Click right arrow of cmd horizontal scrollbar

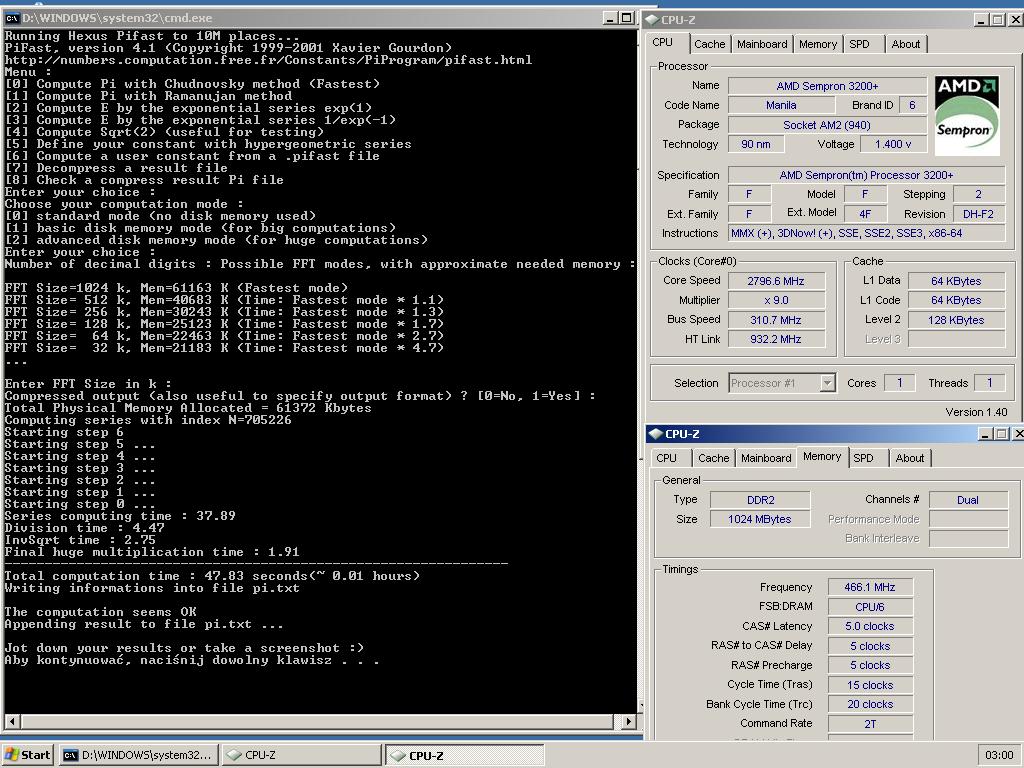click(628, 722)
